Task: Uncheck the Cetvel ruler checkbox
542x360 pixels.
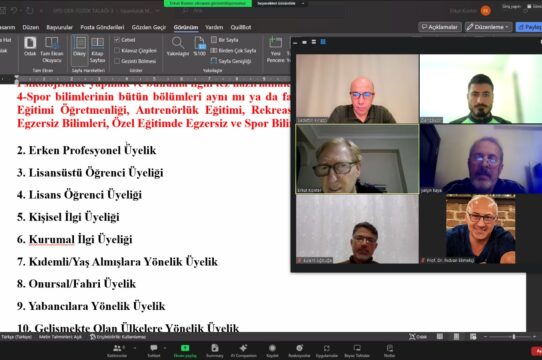Action: 117,40
